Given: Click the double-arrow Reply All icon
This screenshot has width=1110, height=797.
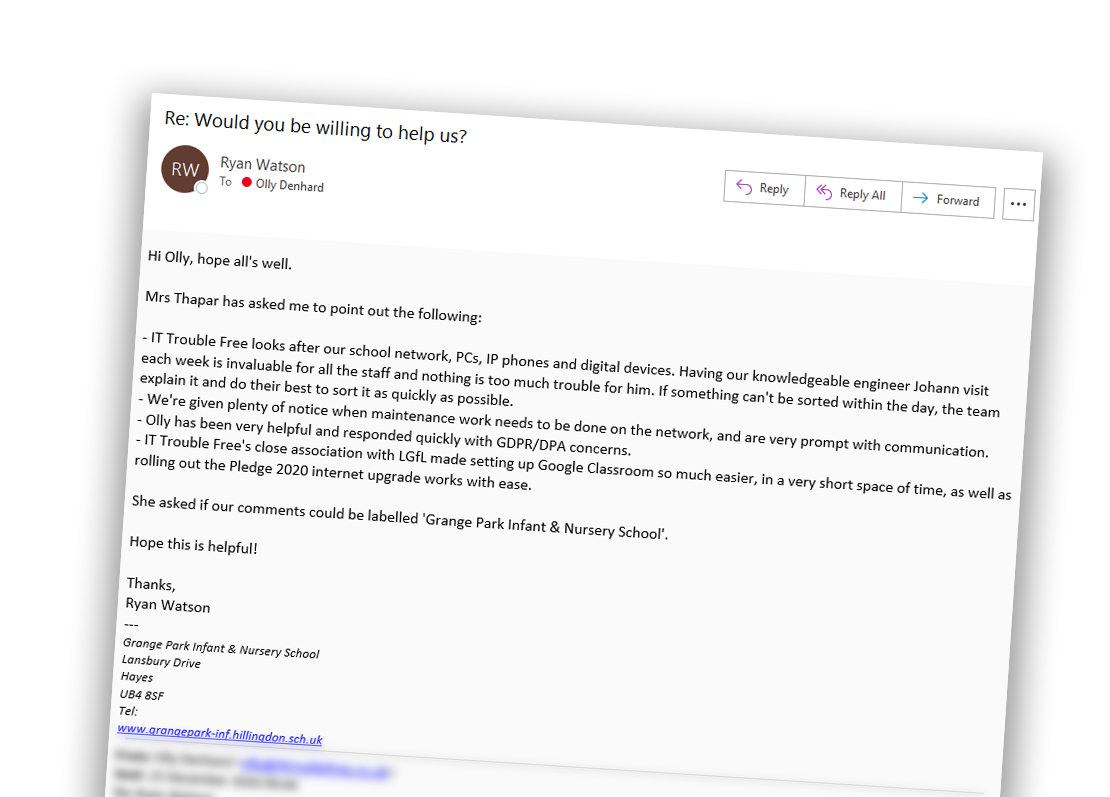Looking at the screenshot, I should [x=824, y=191].
